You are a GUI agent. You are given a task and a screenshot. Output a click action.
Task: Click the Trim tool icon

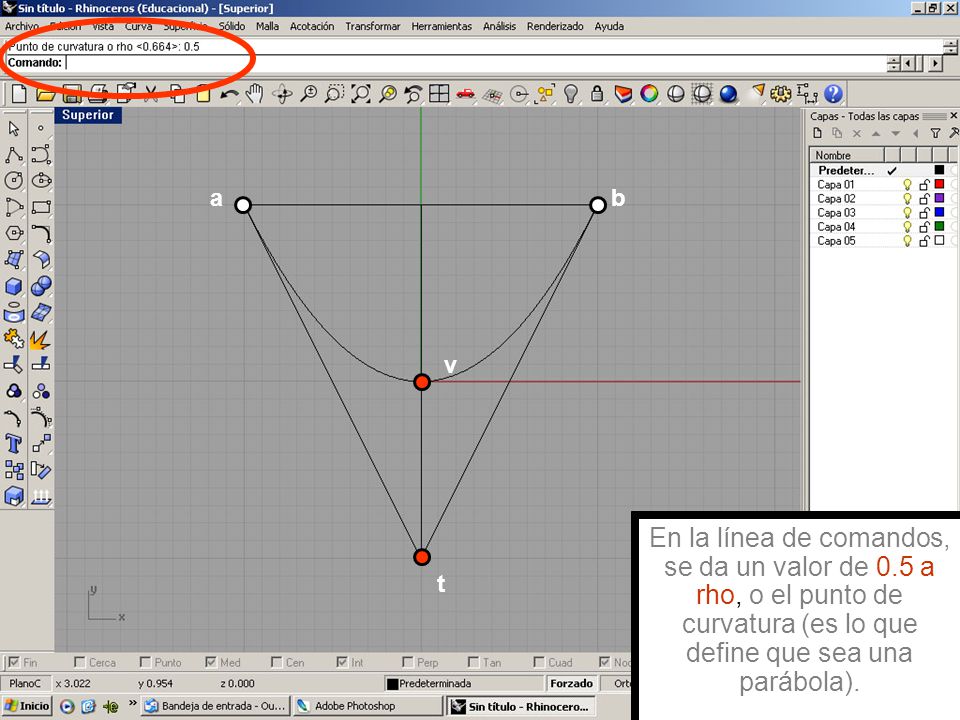[14, 365]
